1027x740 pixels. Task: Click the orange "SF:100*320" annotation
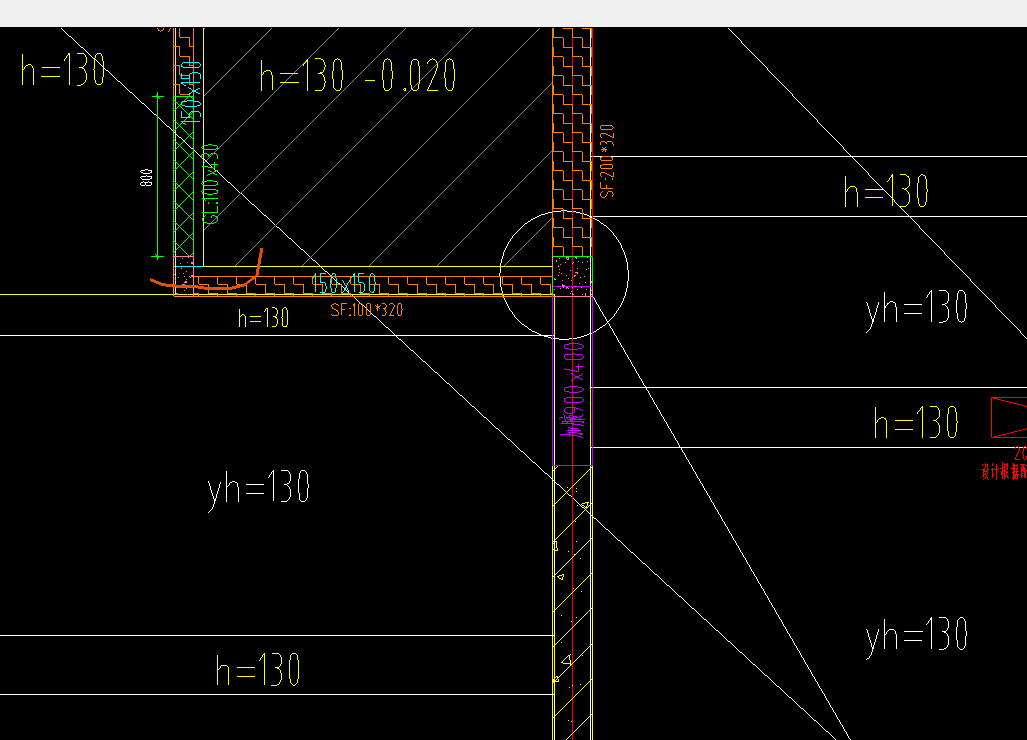(x=367, y=310)
